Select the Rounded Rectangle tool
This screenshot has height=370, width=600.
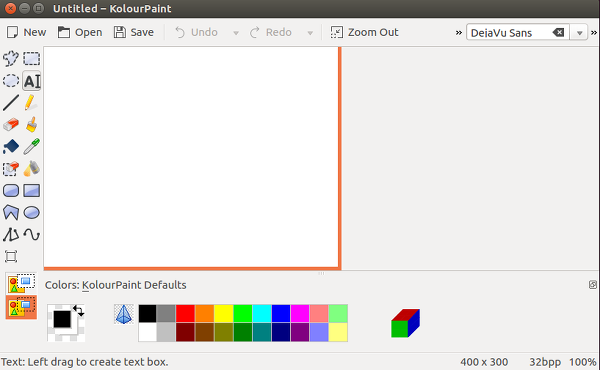[x=11, y=191]
